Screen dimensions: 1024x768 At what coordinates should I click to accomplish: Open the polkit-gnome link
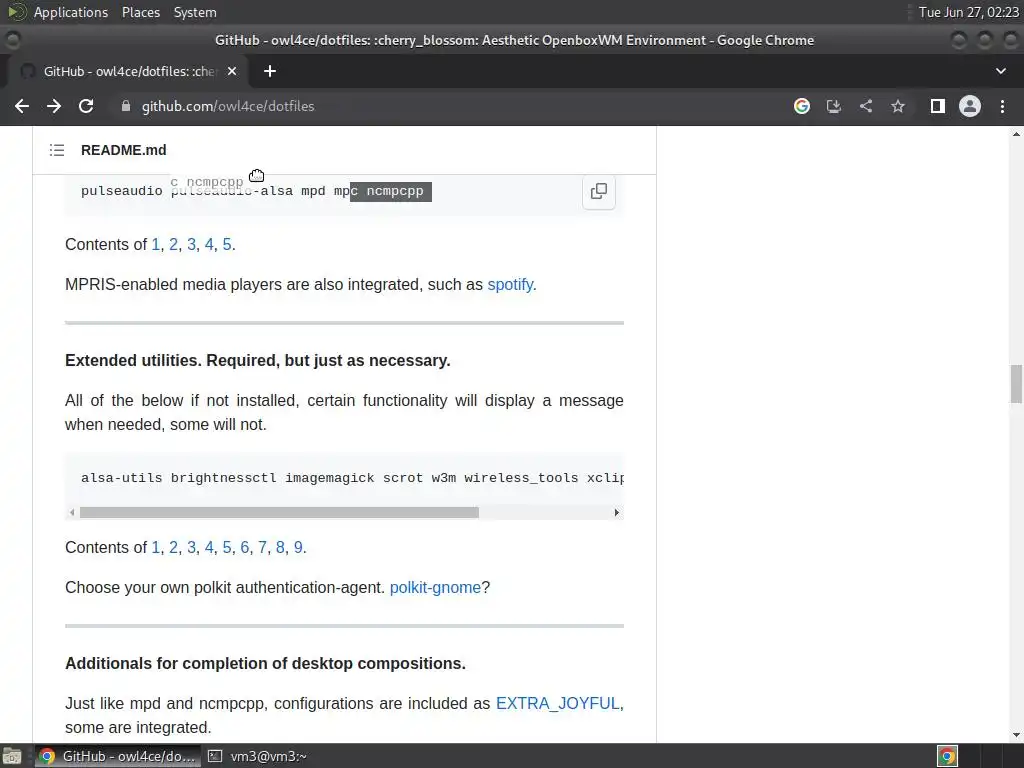(435, 588)
